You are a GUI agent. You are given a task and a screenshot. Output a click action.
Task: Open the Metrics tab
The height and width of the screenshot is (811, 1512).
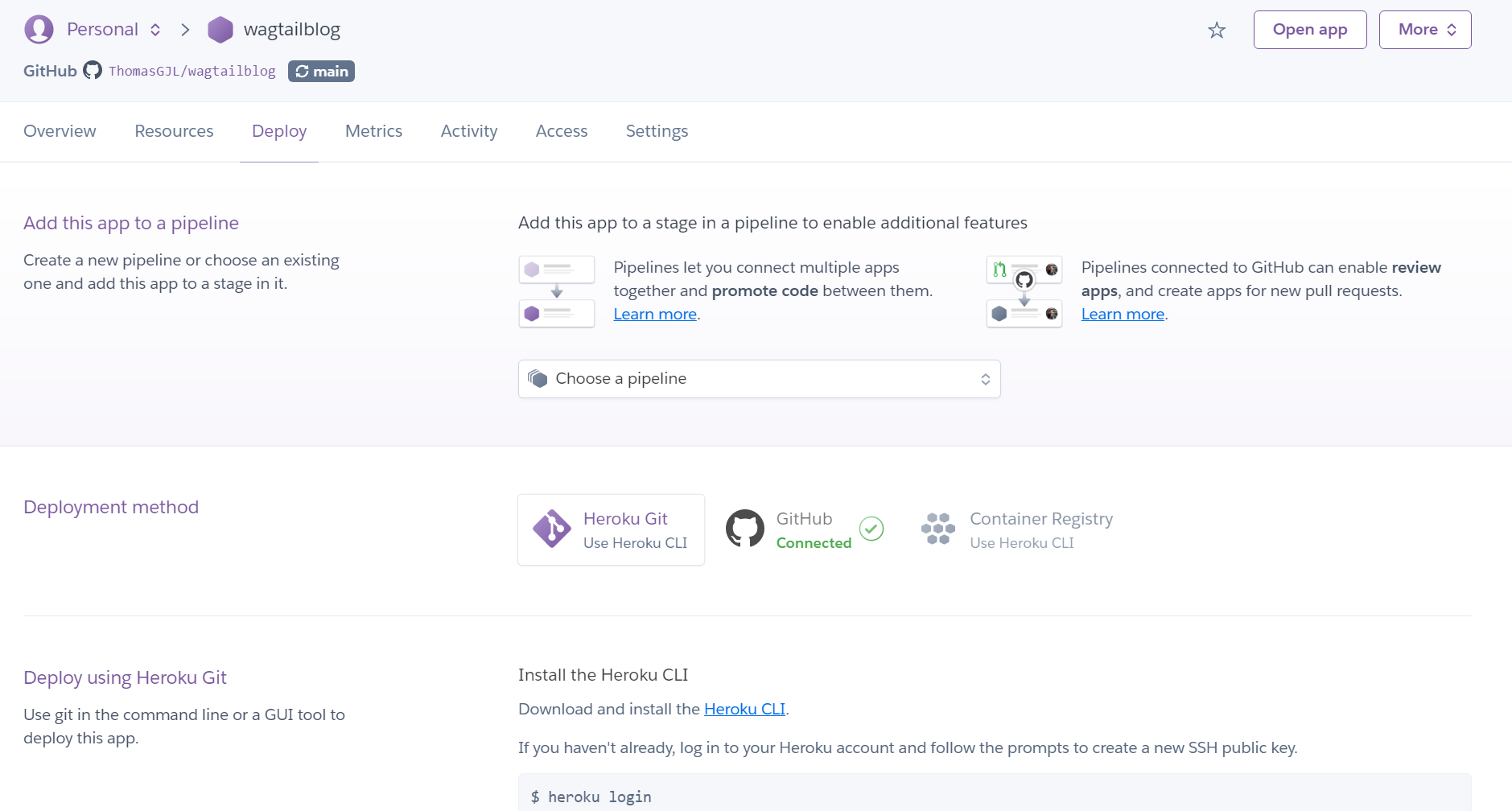(373, 131)
